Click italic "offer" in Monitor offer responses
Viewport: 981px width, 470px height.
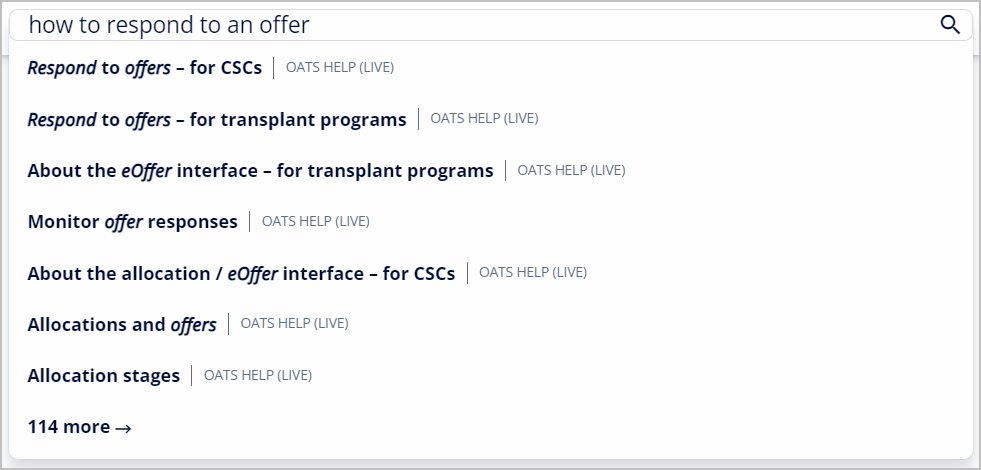[x=124, y=221]
